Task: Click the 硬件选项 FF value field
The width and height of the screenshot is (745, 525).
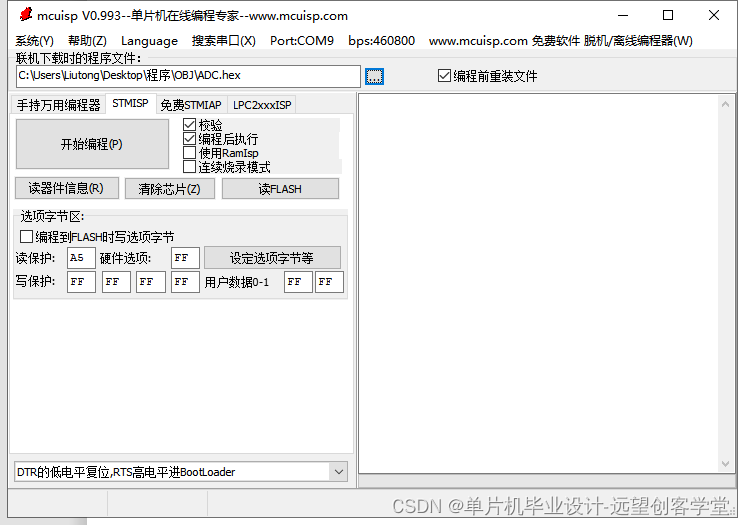Action: (185, 258)
